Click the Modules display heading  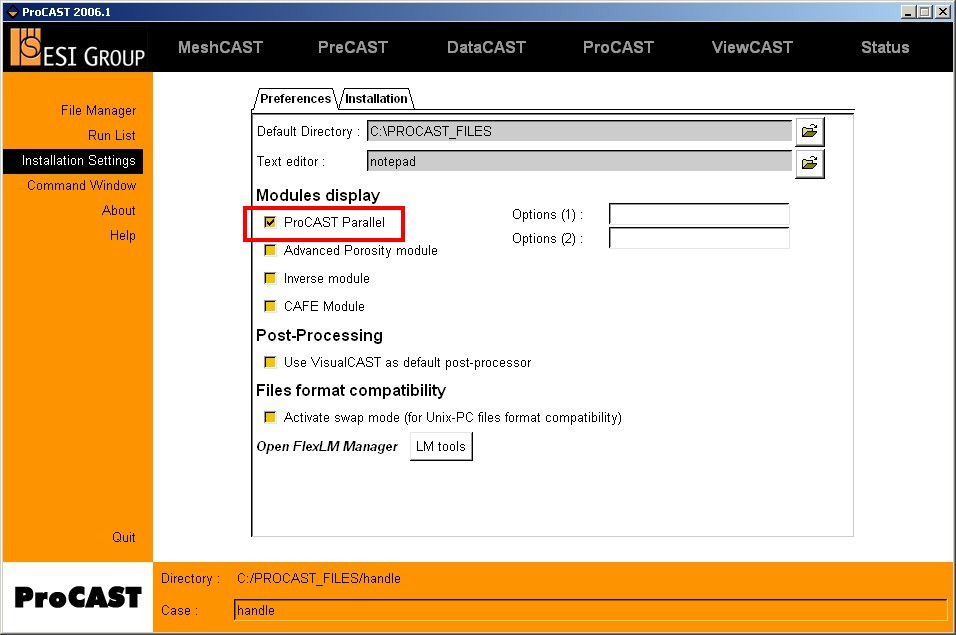(x=318, y=196)
